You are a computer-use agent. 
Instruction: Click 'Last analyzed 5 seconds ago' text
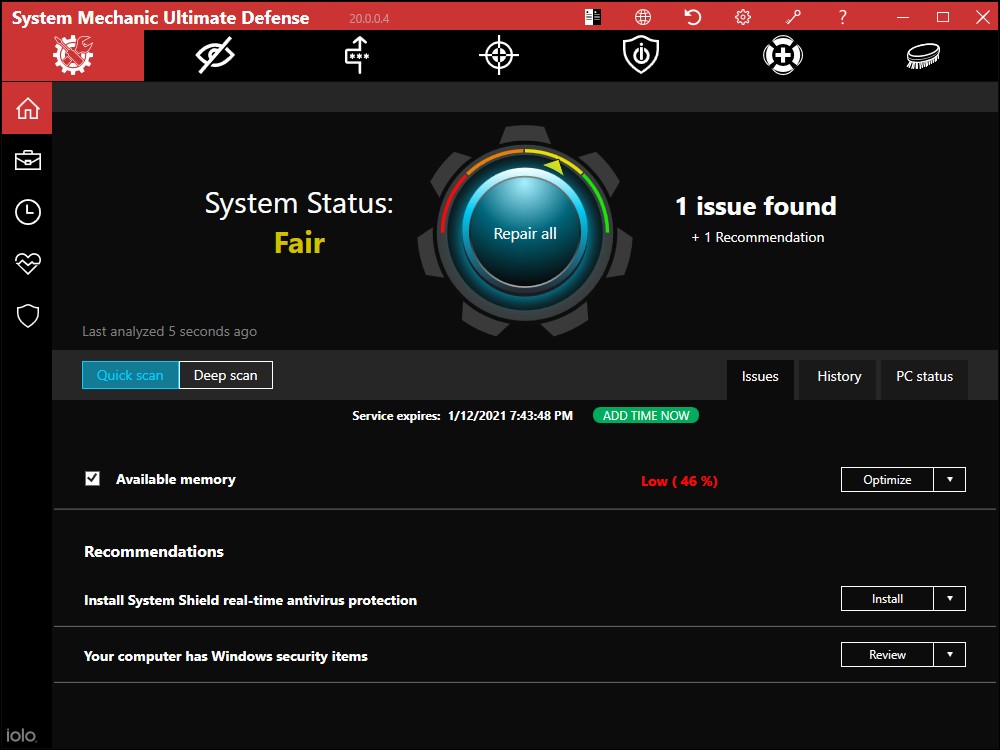pyautogui.click(x=170, y=331)
